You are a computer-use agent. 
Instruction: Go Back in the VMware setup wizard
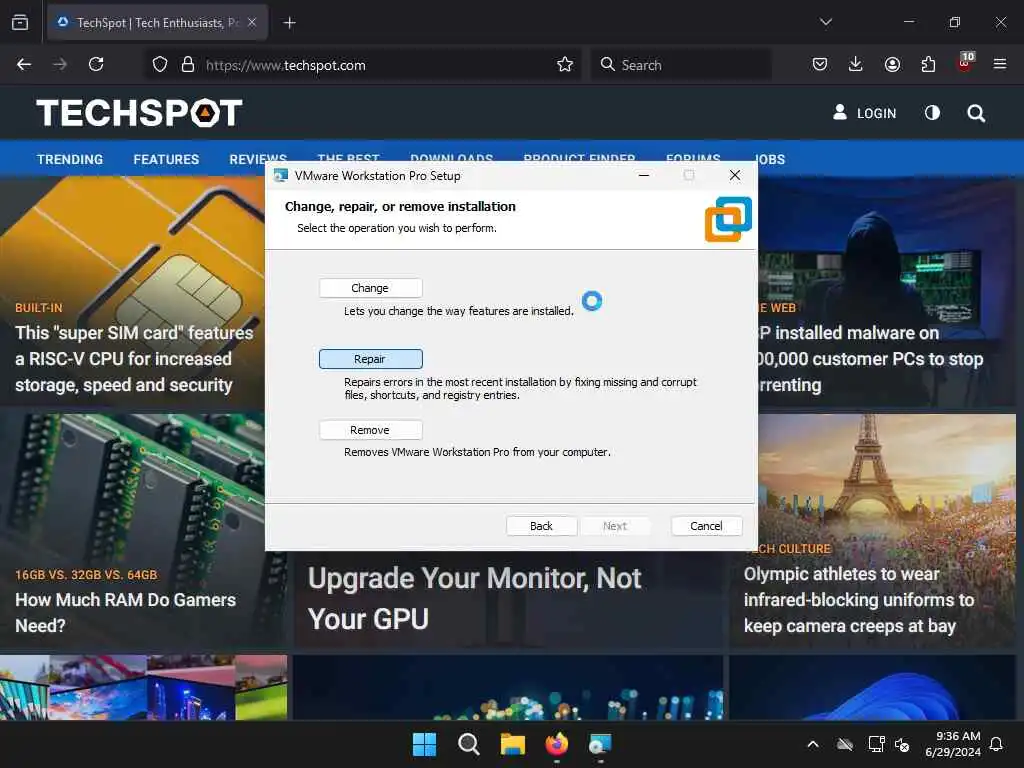[541, 526]
